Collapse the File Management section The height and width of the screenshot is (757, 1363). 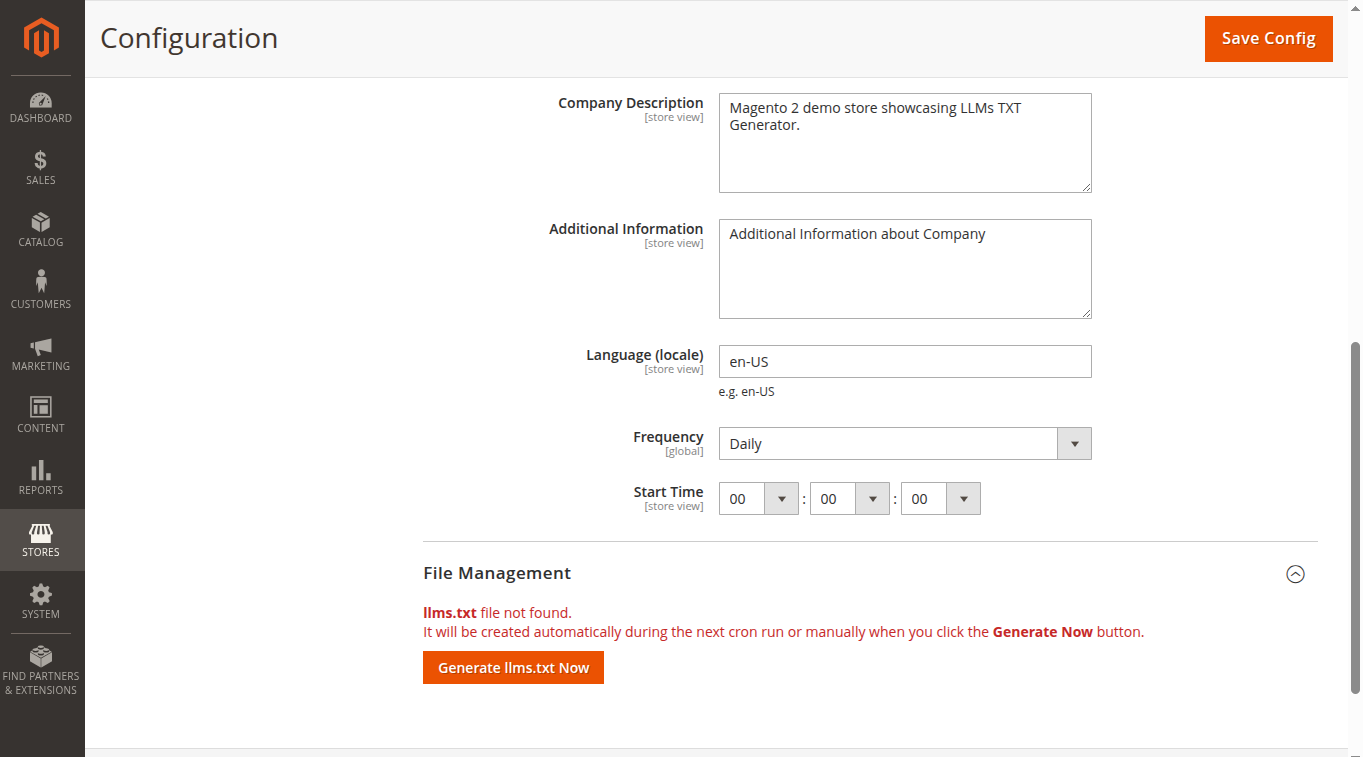1295,574
